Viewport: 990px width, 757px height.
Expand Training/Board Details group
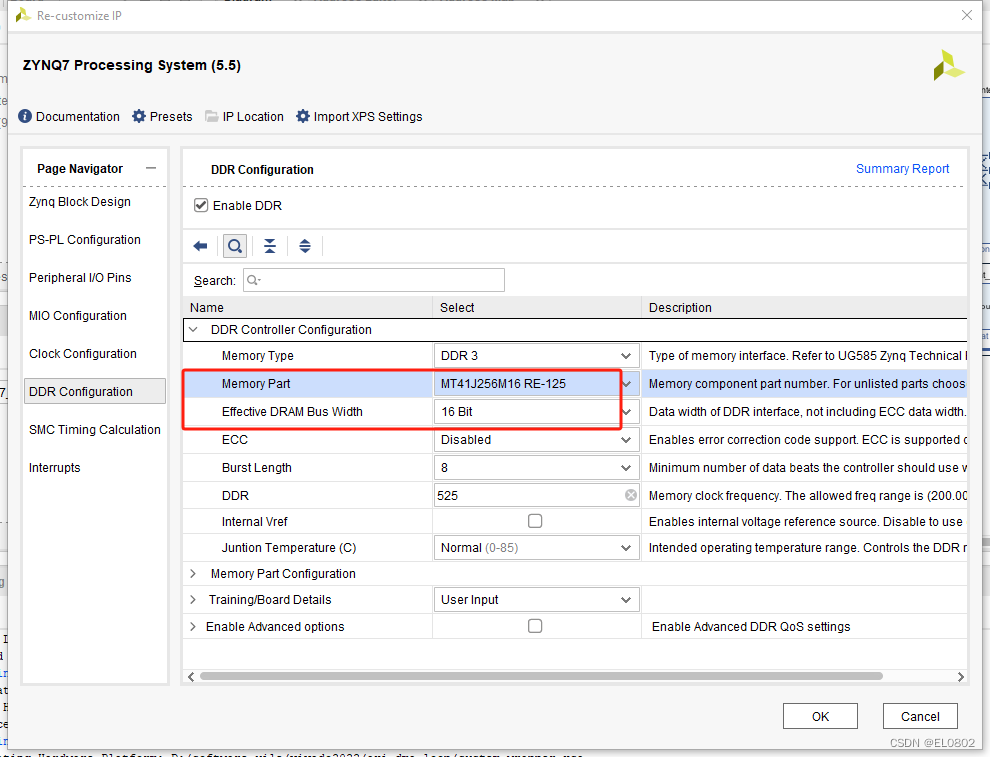(193, 599)
